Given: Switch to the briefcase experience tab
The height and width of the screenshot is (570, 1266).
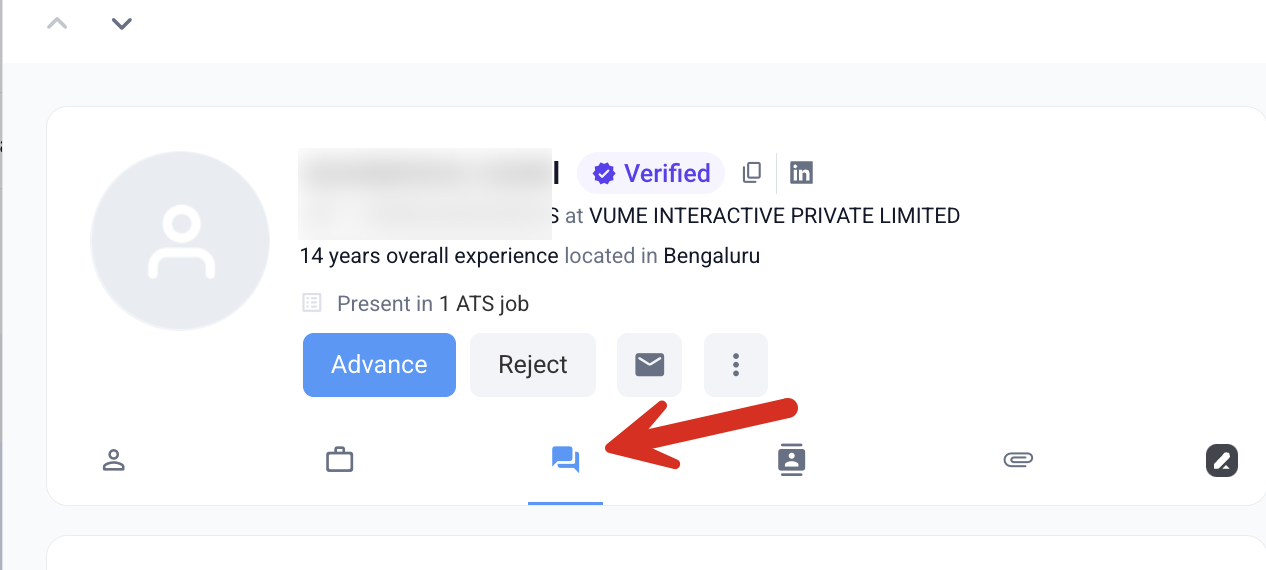Looking at the screenshot, I should click(x=340, y=460).
